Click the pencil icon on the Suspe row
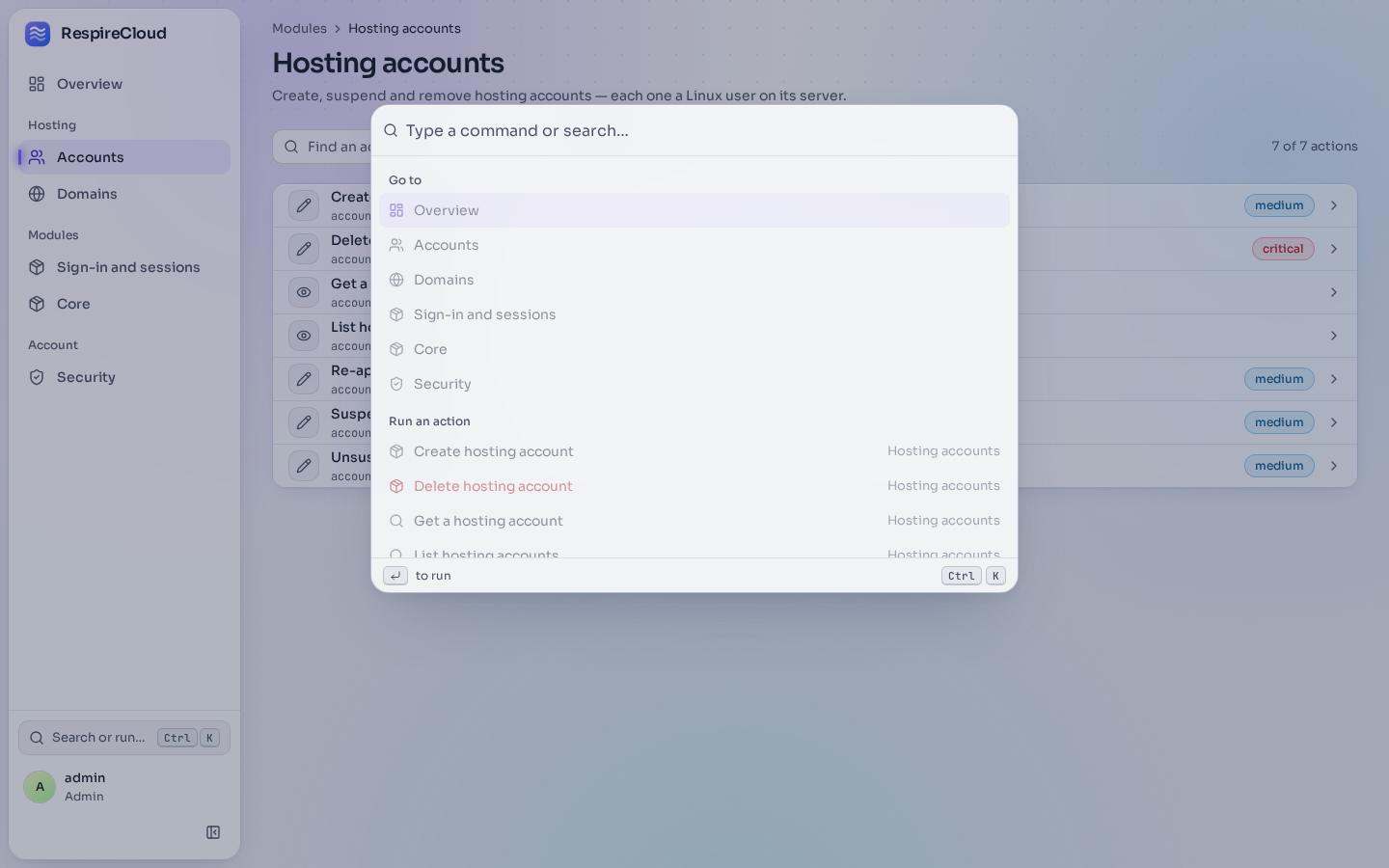1389x868 pixels. (x=304, y=422)
